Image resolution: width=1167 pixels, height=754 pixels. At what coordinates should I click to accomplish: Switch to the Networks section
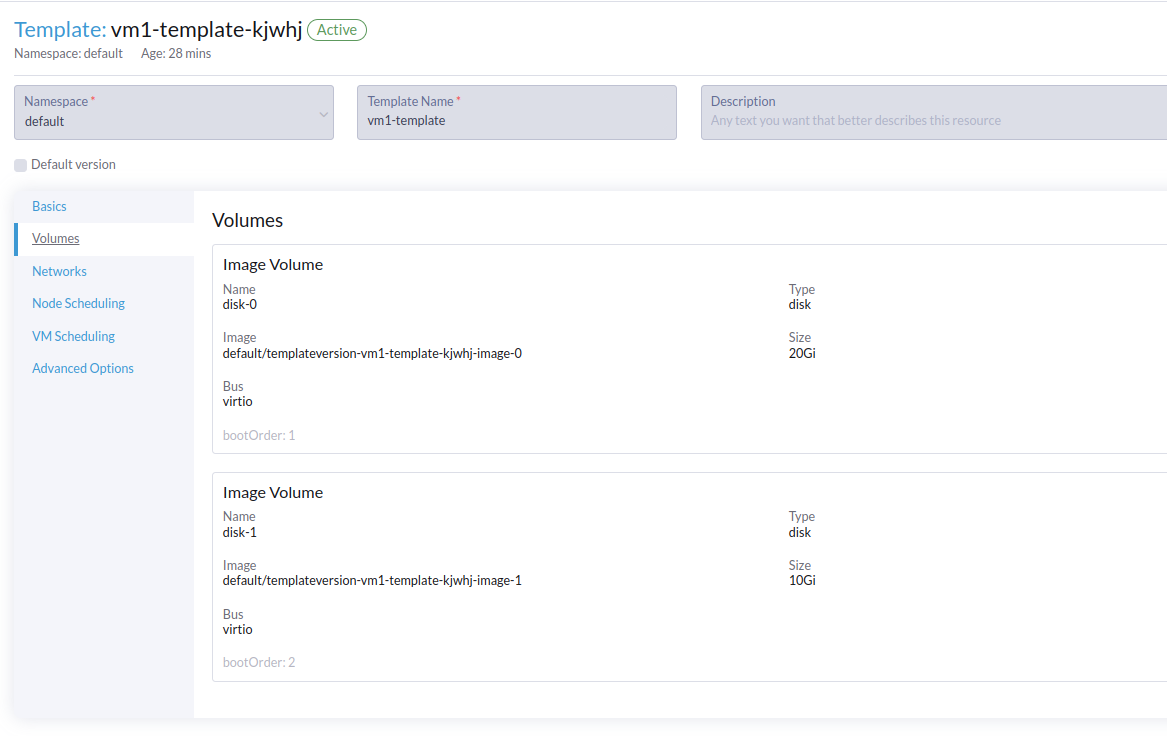(59, 270)
